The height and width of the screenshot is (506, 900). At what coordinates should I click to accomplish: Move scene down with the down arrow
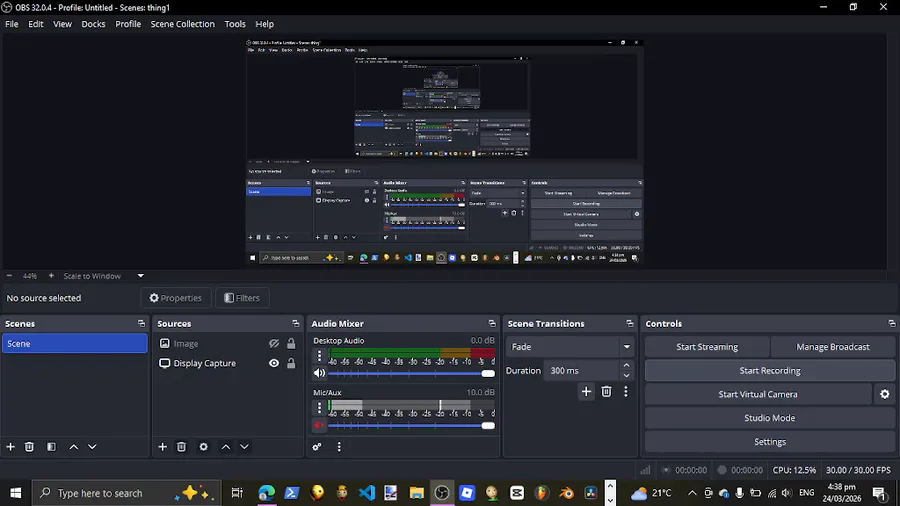pos(92,446)
